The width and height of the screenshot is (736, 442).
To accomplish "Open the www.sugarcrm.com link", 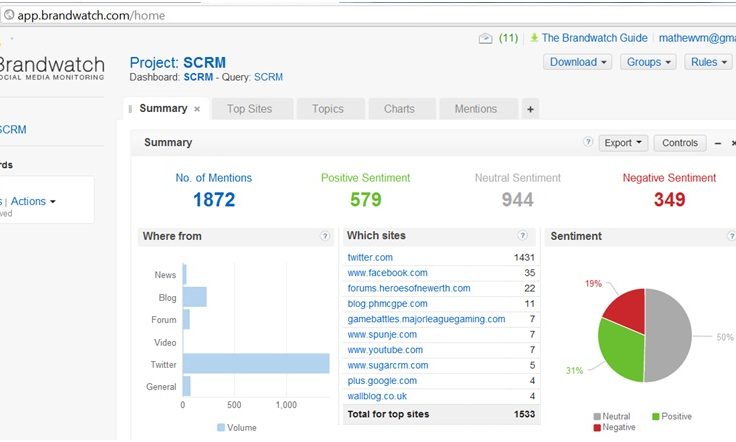I will [x=388, y=366].
